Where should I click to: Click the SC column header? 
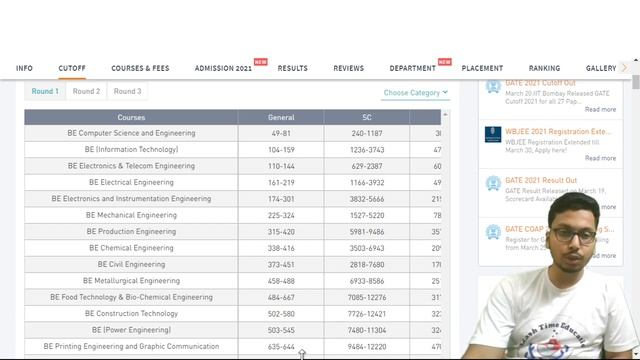pyautogui.click(x=367, y=117)
